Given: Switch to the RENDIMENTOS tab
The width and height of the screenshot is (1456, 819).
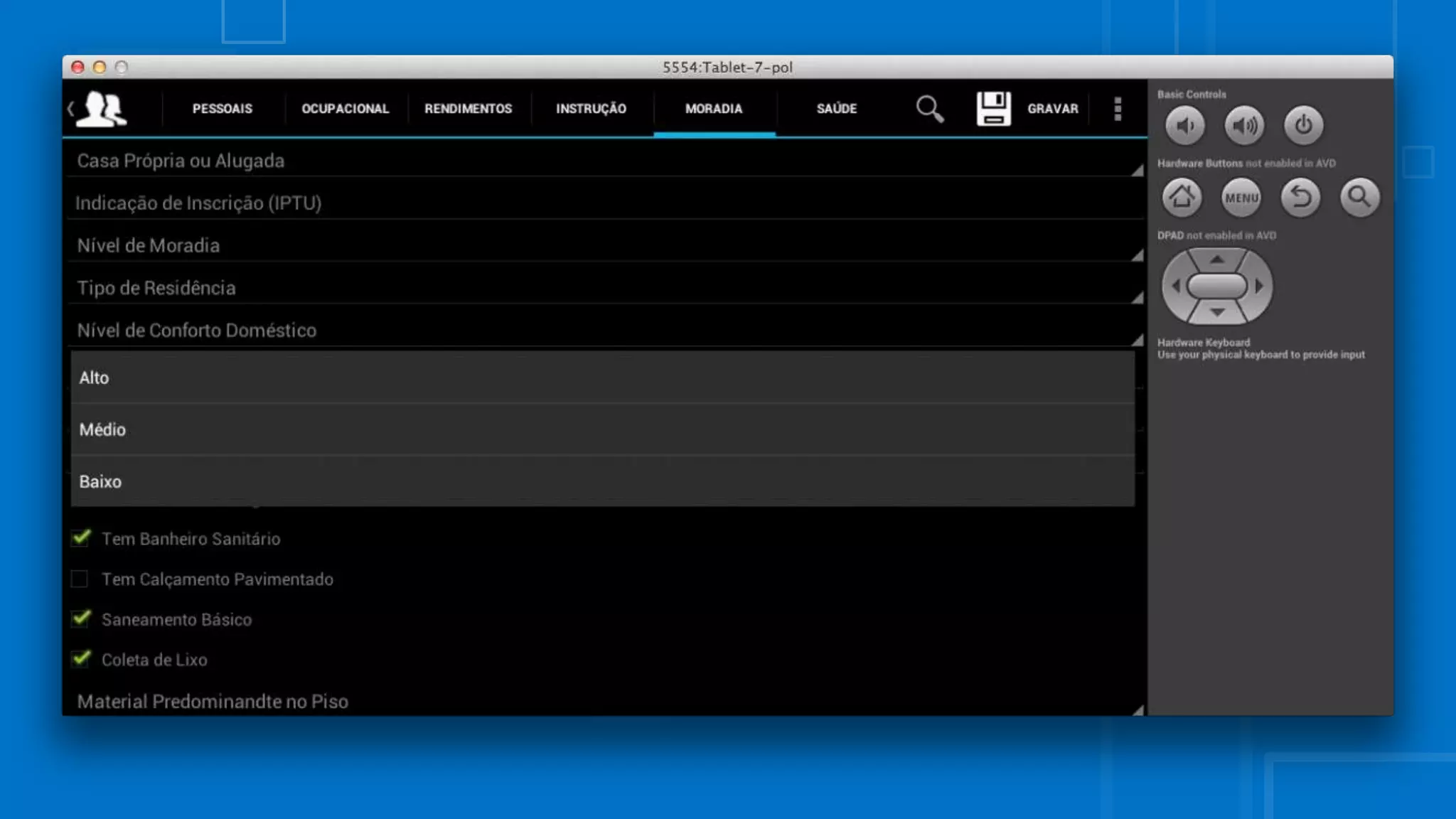Looking at the screenshot, I should coord(468,109).
